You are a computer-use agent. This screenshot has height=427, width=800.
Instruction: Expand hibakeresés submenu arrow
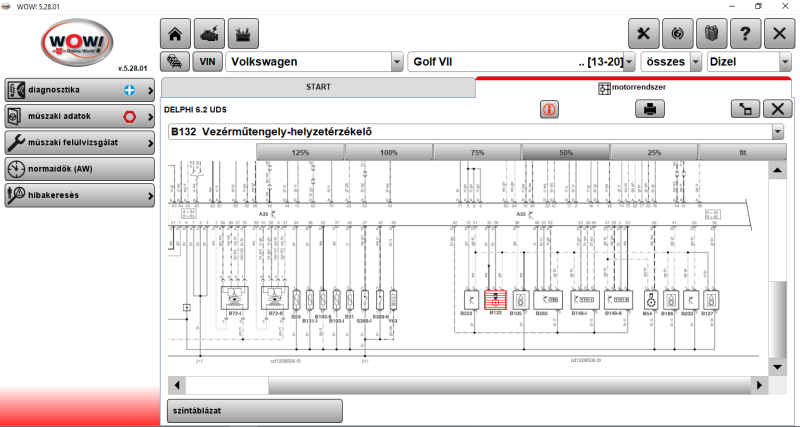point(150,195)
